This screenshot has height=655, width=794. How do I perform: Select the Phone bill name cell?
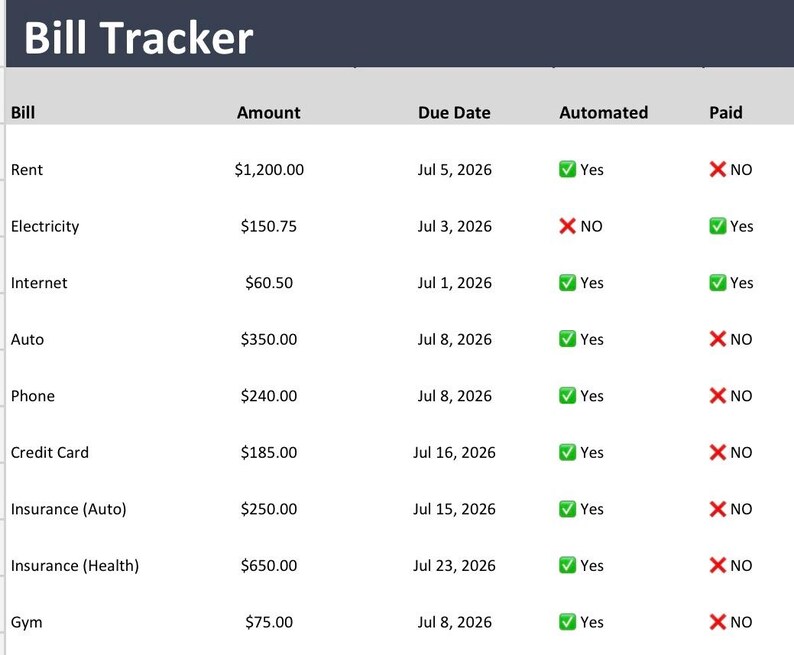tap(33, 396)
